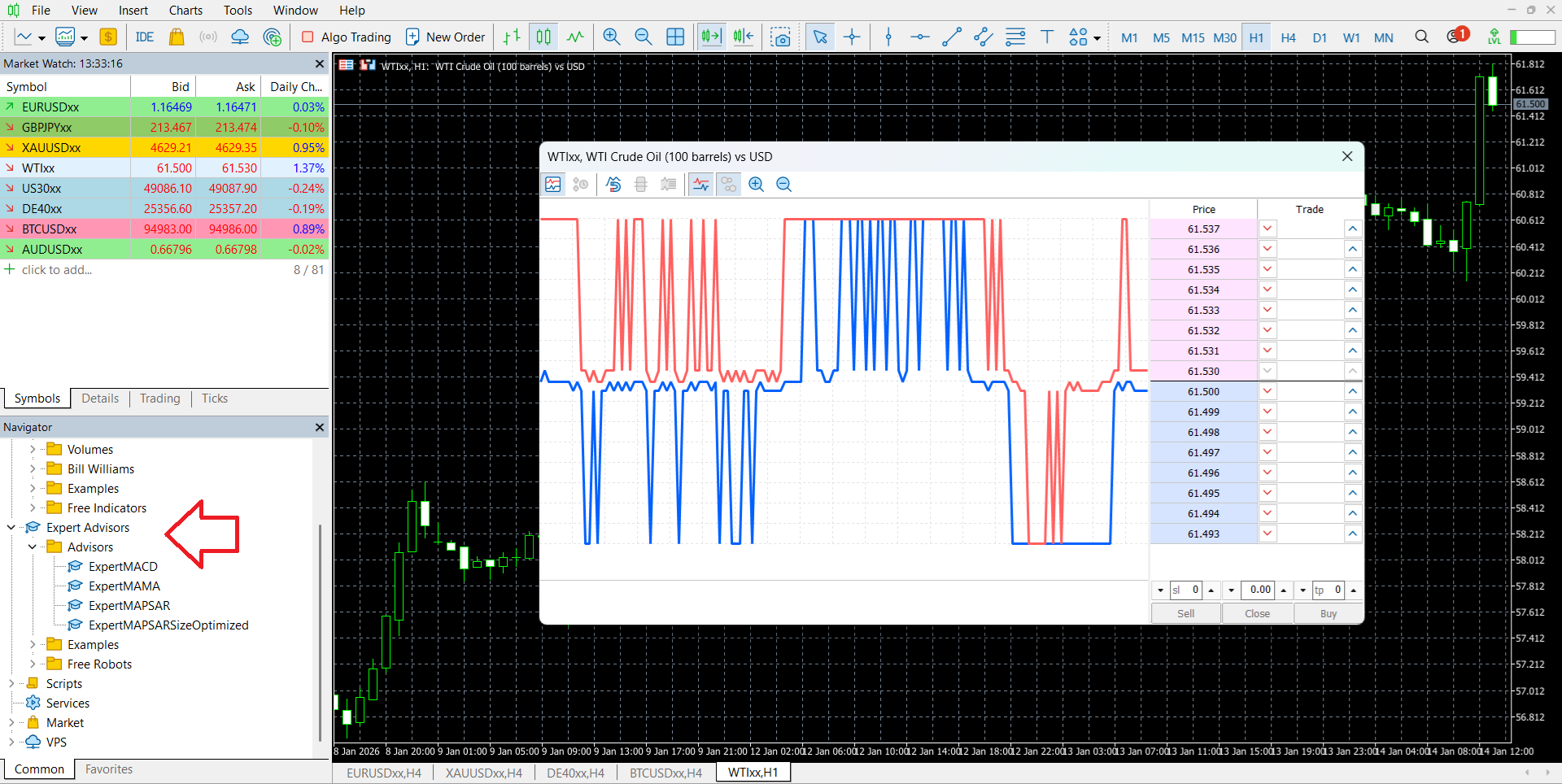This screenshot has width=1562, height=784.
Task: Toggle chart auto-scroll to latest bar
Action: (711, 37)
